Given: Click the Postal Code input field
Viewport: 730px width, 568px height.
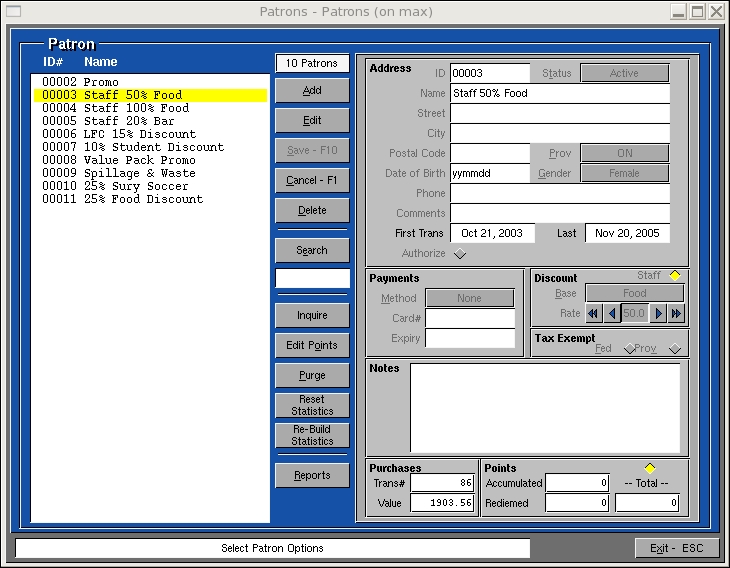Looking at the screenshot, I should [x=490, y=153].
